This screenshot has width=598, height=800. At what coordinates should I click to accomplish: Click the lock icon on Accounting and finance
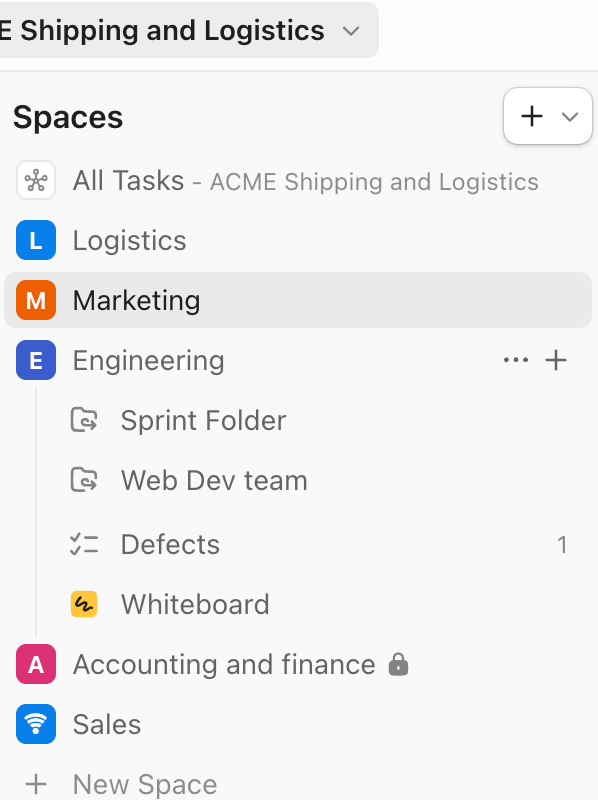point(398,664)
